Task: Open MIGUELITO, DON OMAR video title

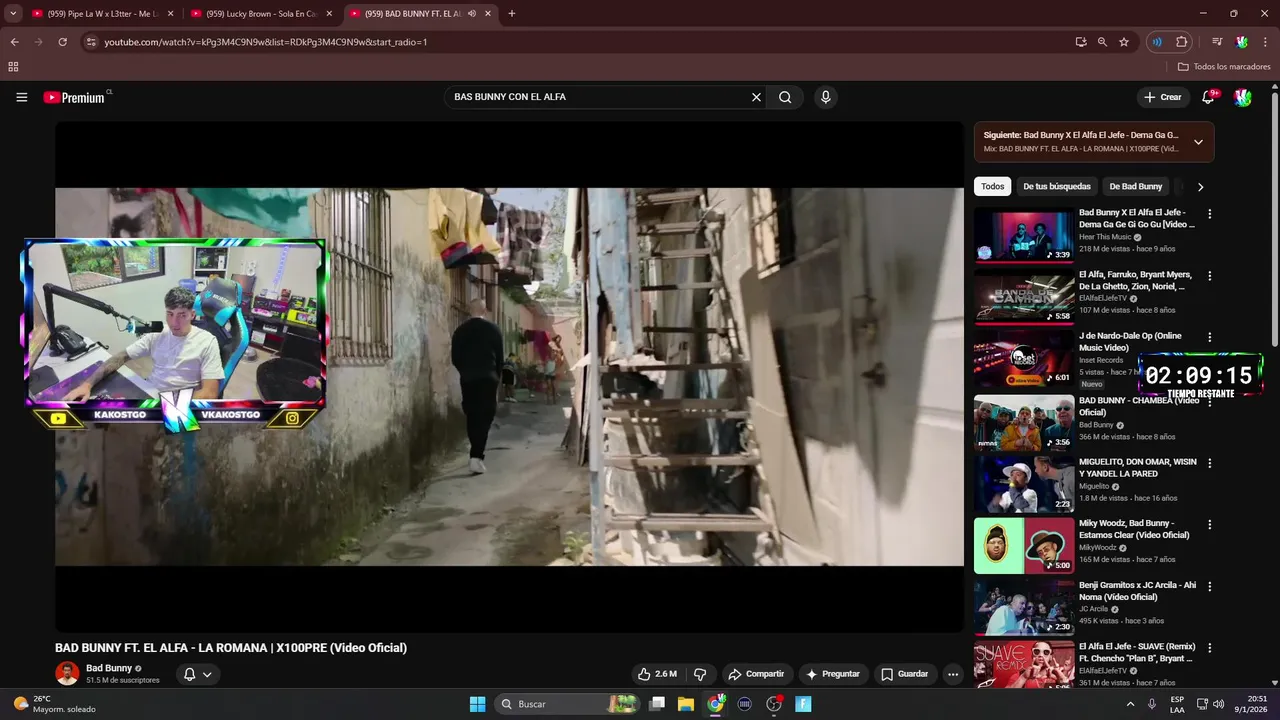Action: [x=1137, y=468]
